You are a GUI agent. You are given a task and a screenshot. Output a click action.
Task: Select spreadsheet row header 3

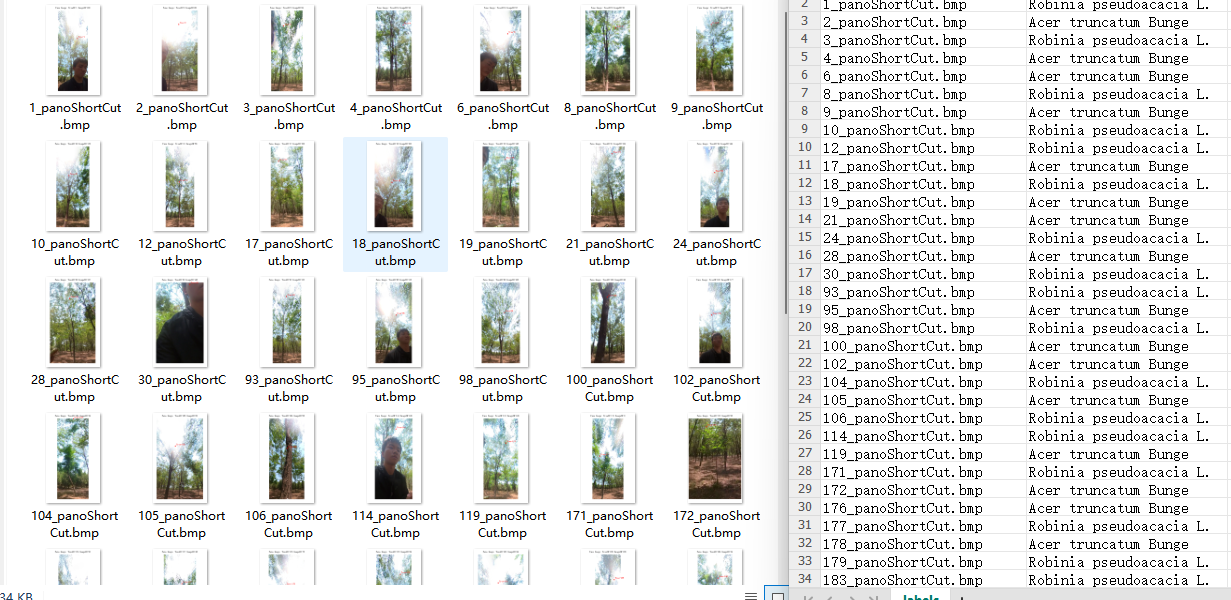[x=804, y=21]
